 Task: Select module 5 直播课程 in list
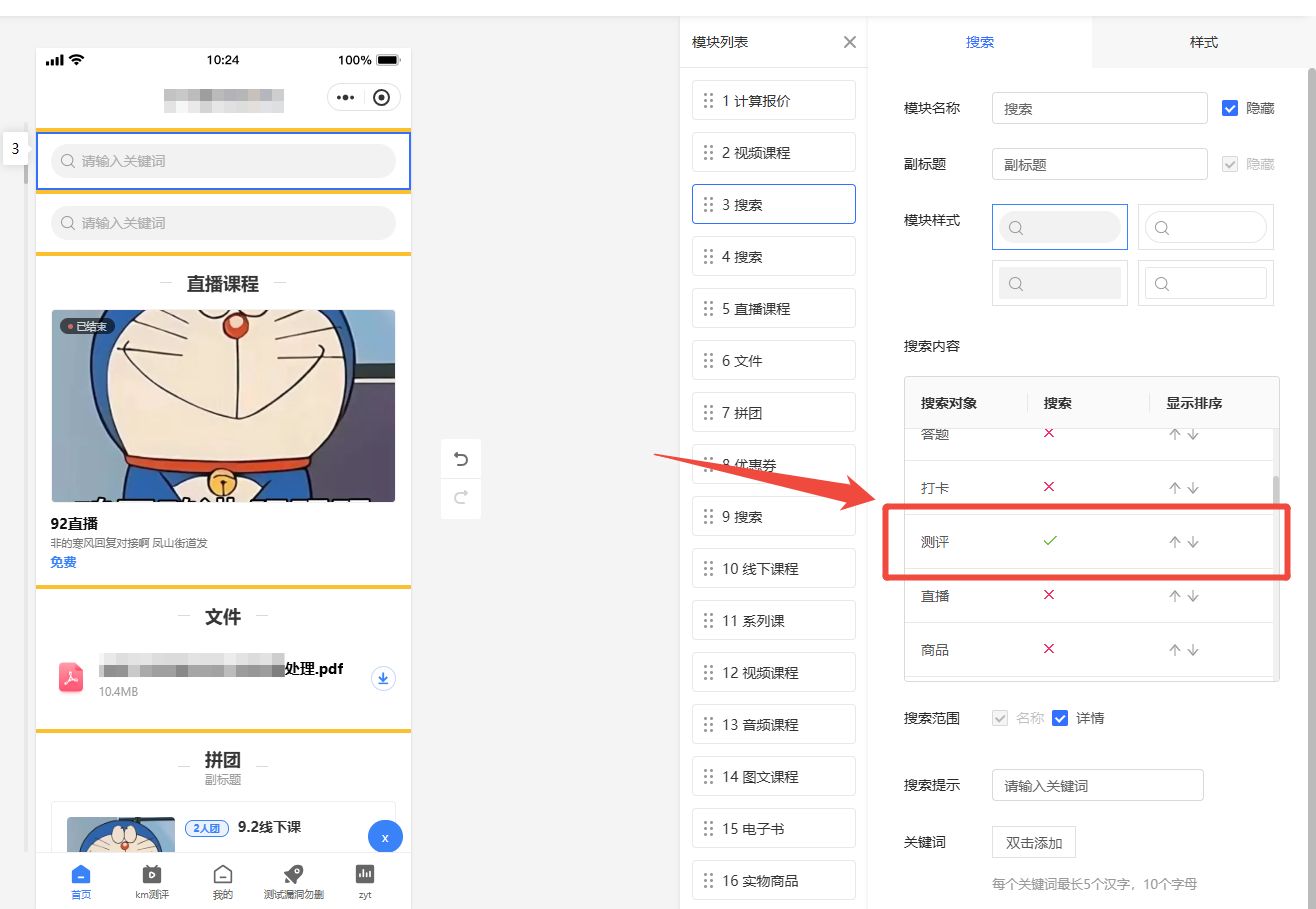[774, 308]
